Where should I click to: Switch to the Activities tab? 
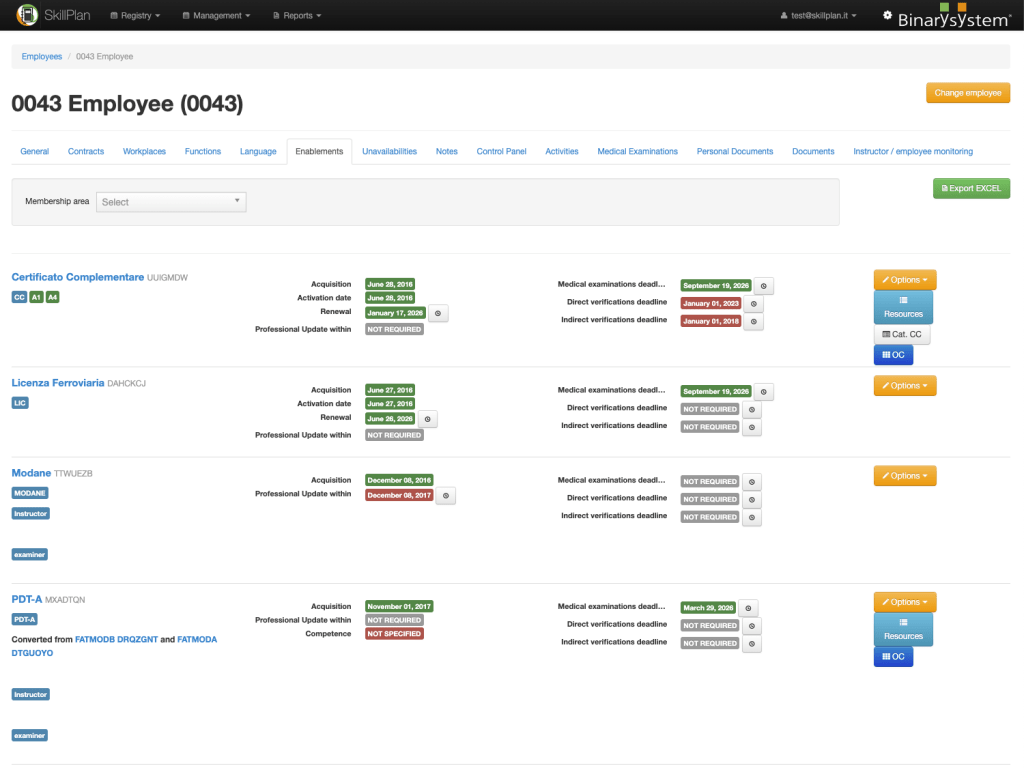pyautogui.click(x=562, y=152)
